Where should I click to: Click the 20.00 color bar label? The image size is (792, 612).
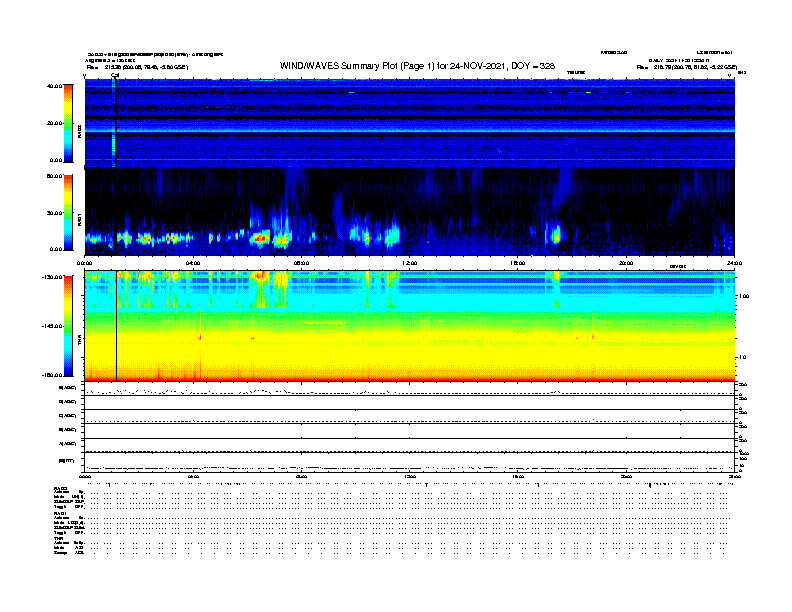55,123
